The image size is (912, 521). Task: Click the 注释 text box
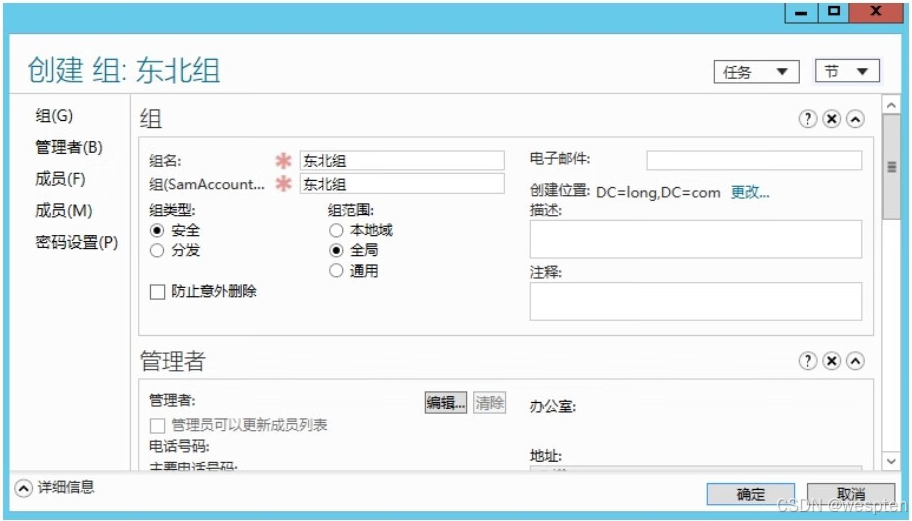pos(696,301)
